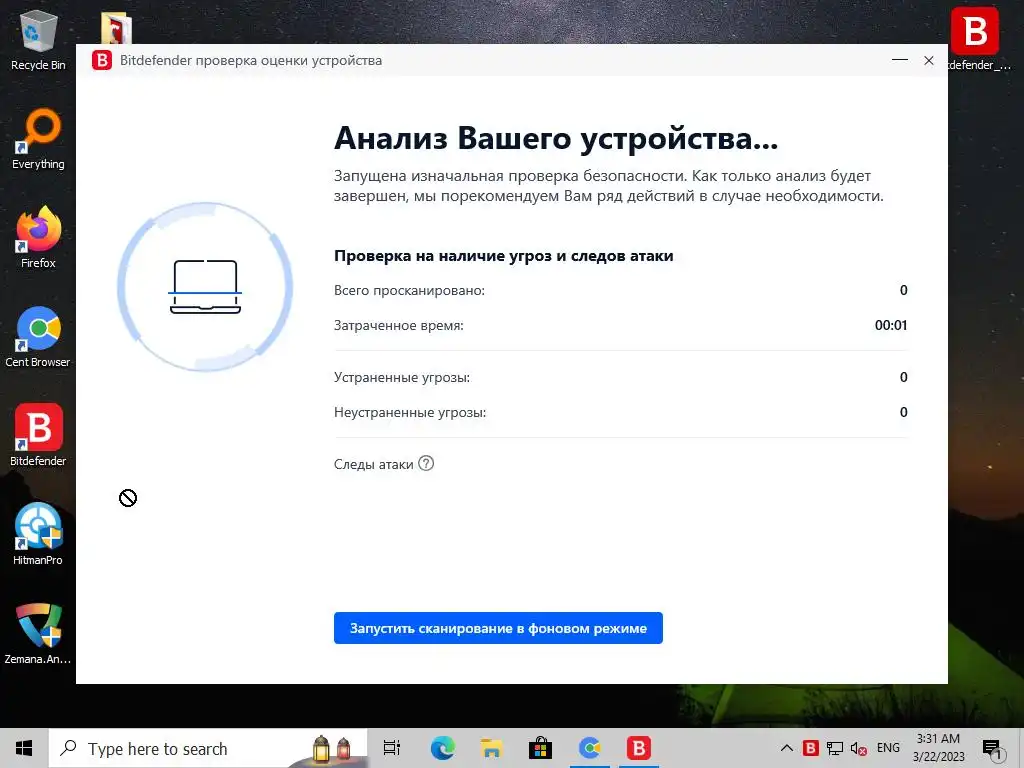Image resolution: width=1024 pixels, height=768 pixels.
Task: Click Bitdefender icon in system tray
Action: click(x=810, y=748)
